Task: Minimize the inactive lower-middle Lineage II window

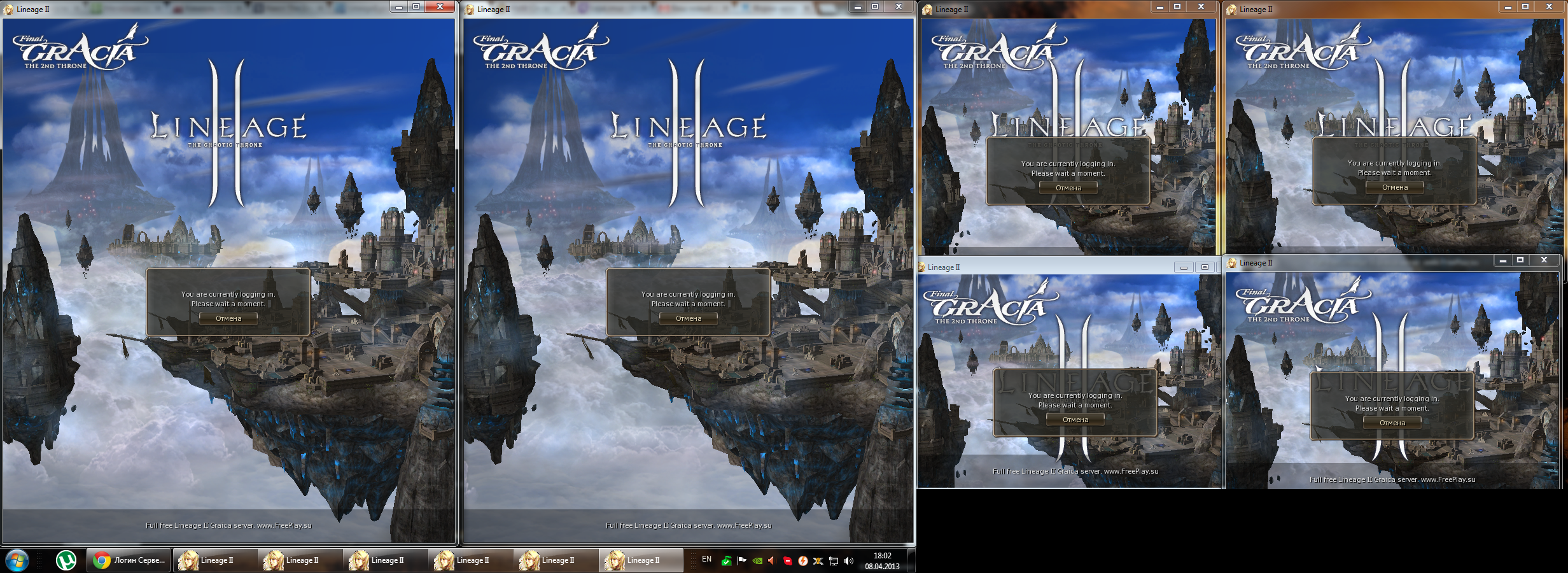Action: click(1184, 267)
